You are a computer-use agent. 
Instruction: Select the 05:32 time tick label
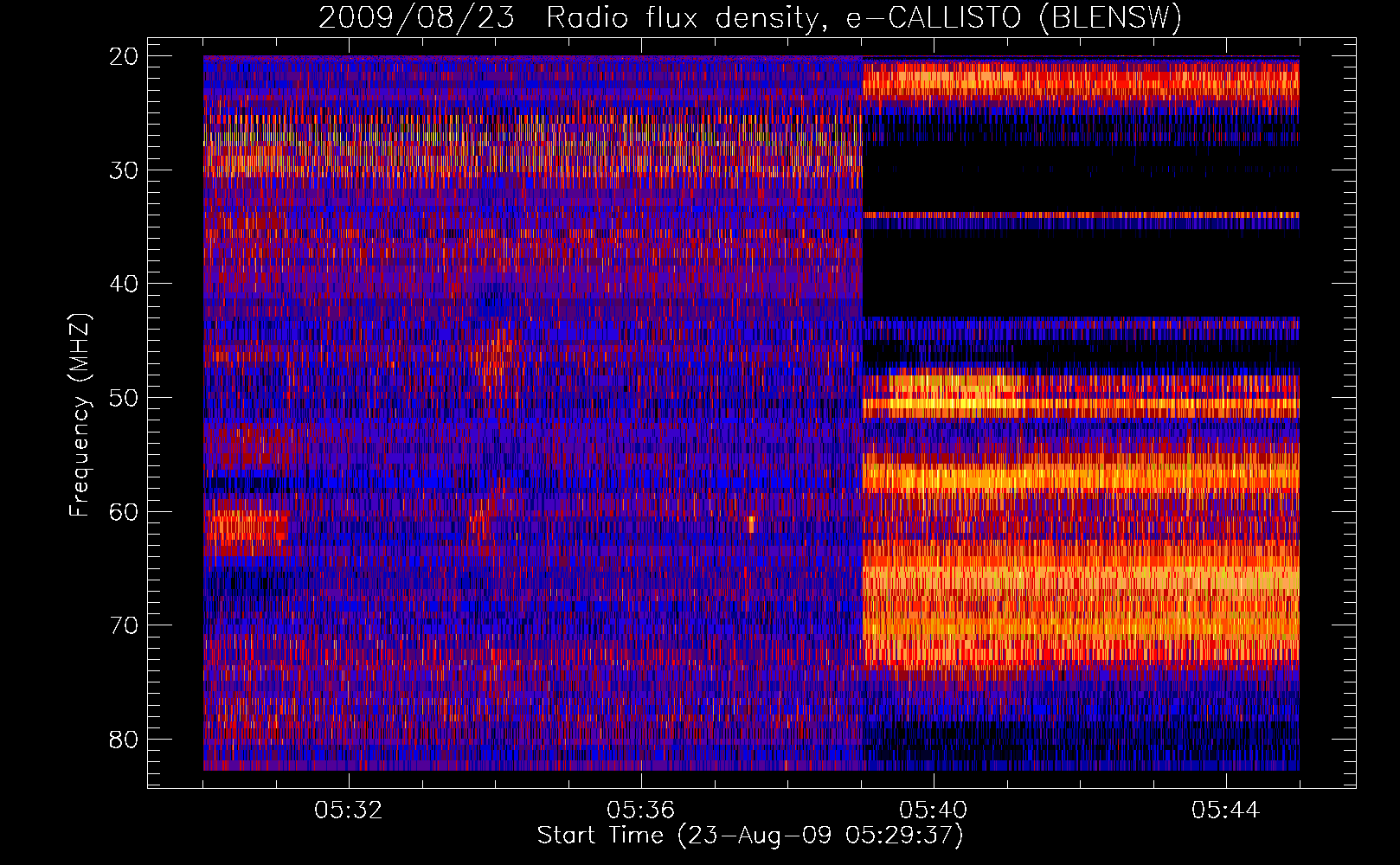349,811
